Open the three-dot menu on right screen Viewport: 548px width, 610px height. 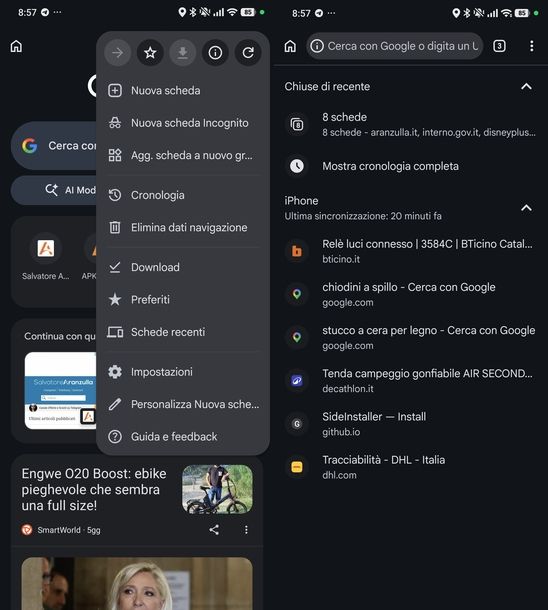tap(531, 46)
